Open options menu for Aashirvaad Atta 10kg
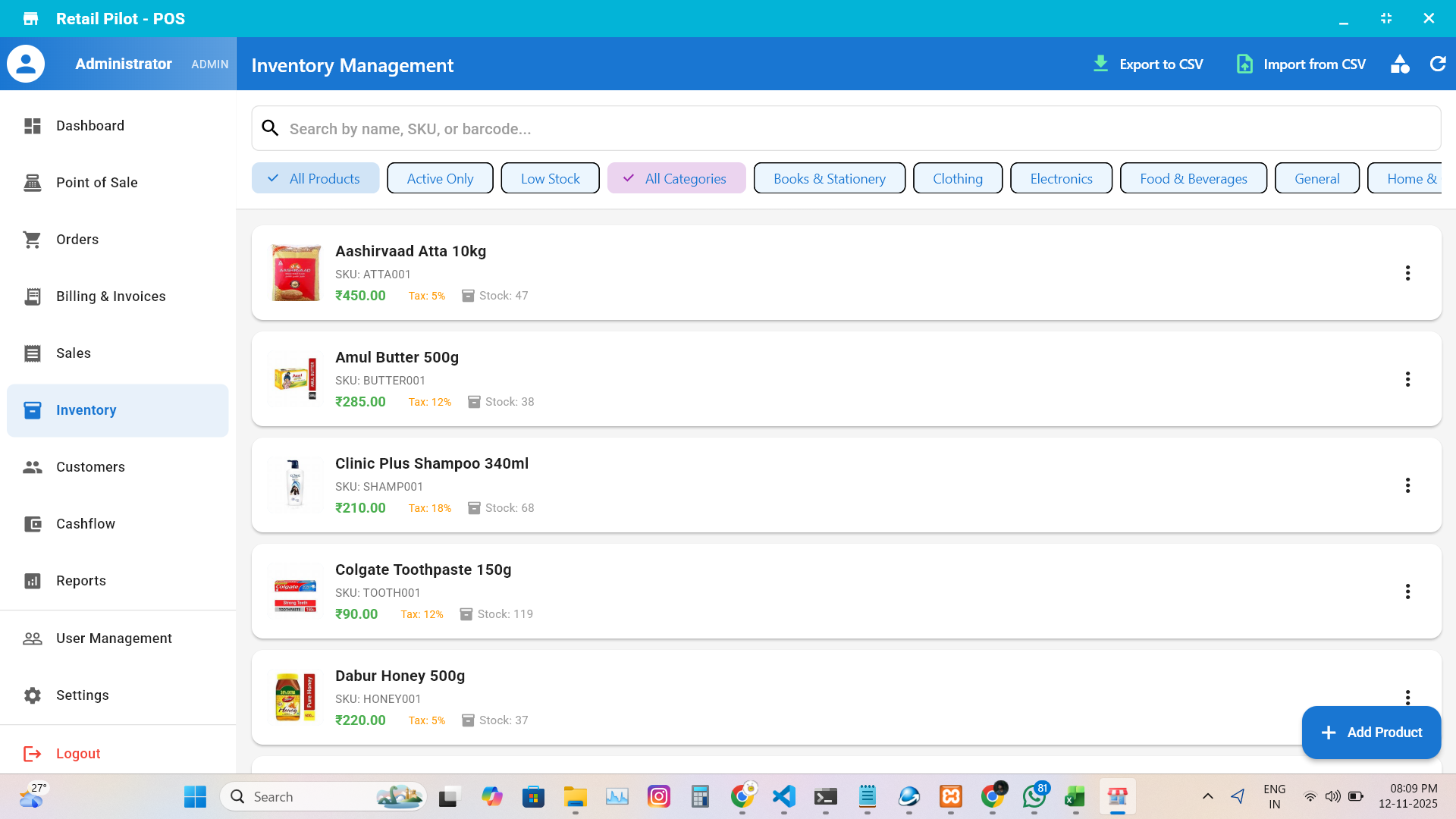 (1407, 273)
